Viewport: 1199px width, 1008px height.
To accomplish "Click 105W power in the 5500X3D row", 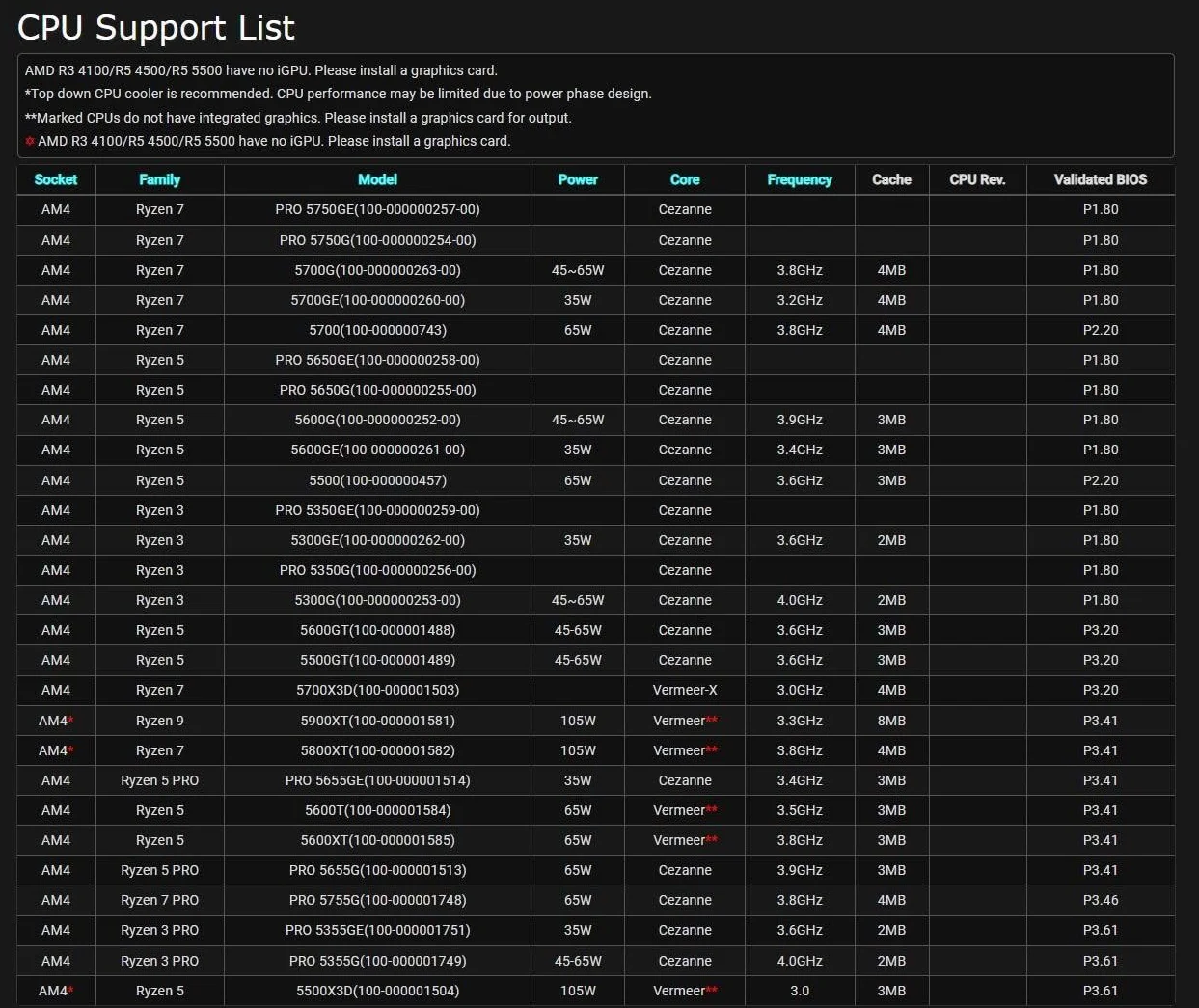I will pyautogui.click(x=578, y=991).
